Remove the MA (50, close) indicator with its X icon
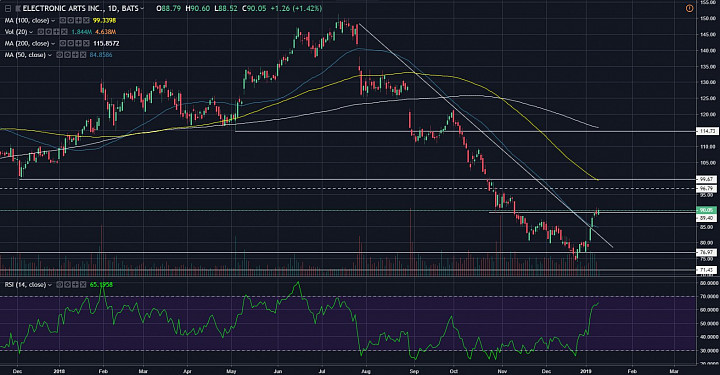 tap(83, 55)
